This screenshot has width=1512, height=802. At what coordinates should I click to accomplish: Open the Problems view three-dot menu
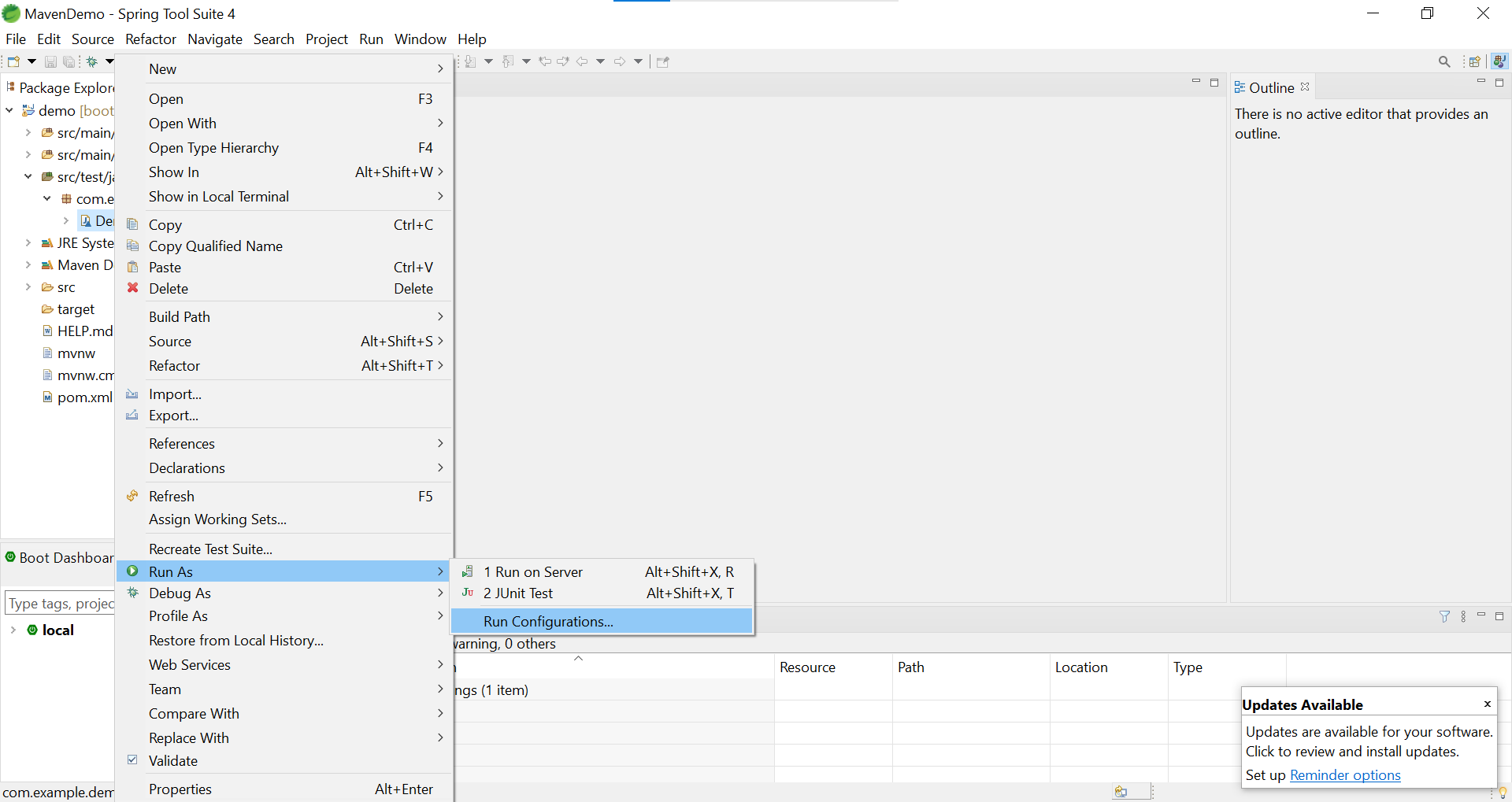(x=1463, y=616)
